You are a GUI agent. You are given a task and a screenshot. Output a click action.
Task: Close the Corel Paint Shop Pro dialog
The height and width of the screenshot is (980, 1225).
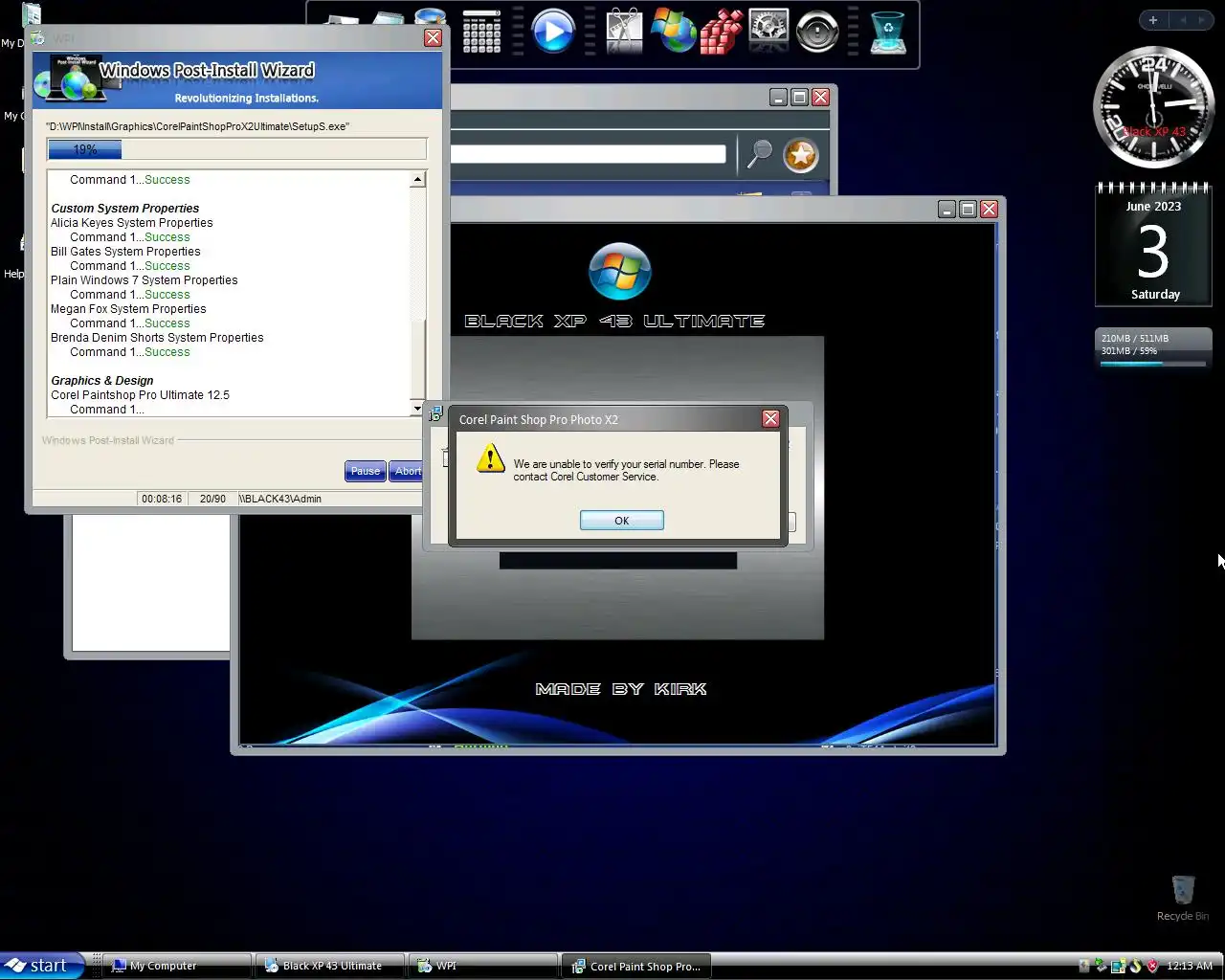(770, 418)
